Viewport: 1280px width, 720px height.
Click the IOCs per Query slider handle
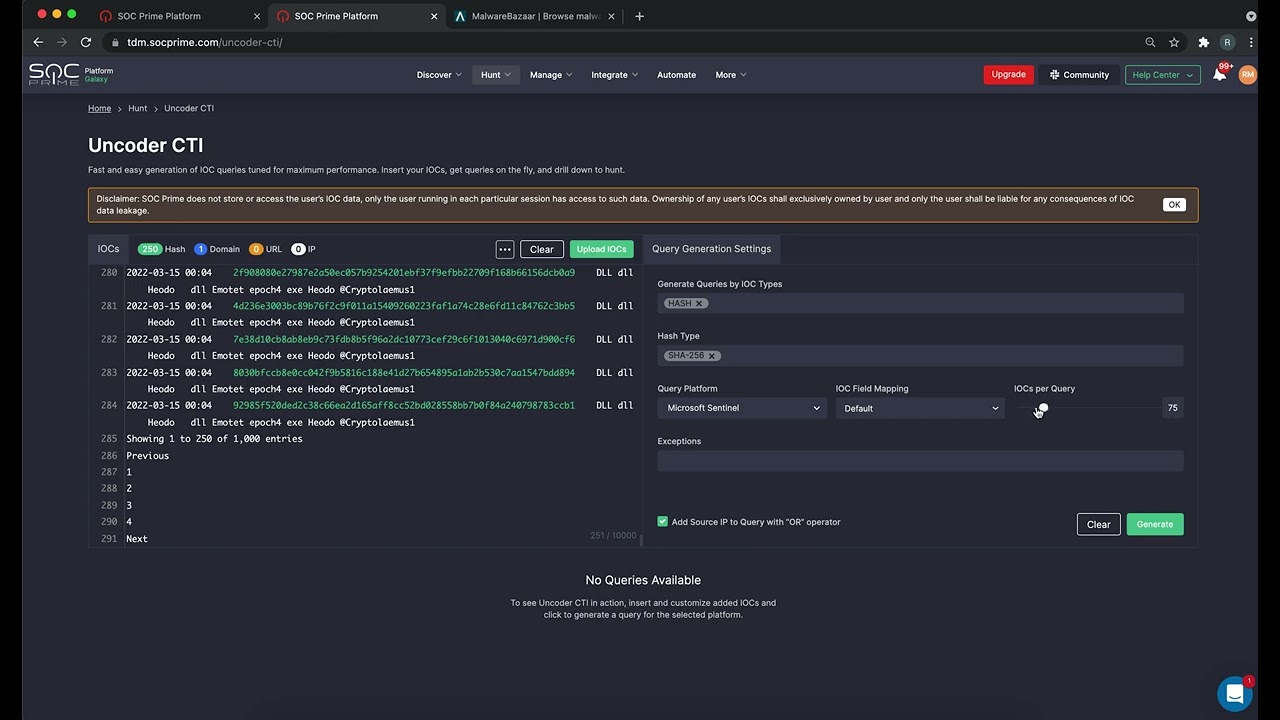pyautogui.click(x=1042, y=408)
